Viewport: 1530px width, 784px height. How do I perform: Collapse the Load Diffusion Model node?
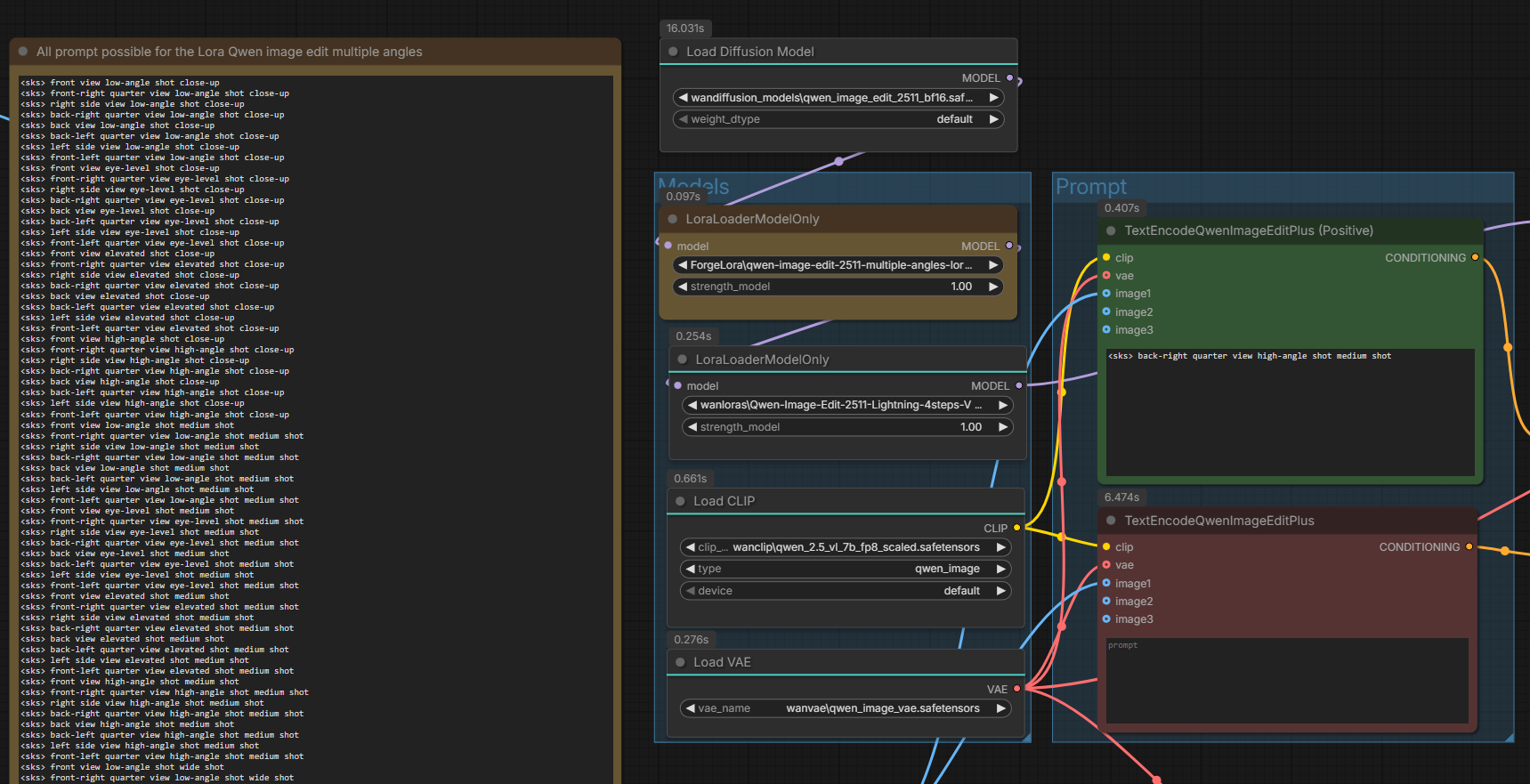point(674,52)
